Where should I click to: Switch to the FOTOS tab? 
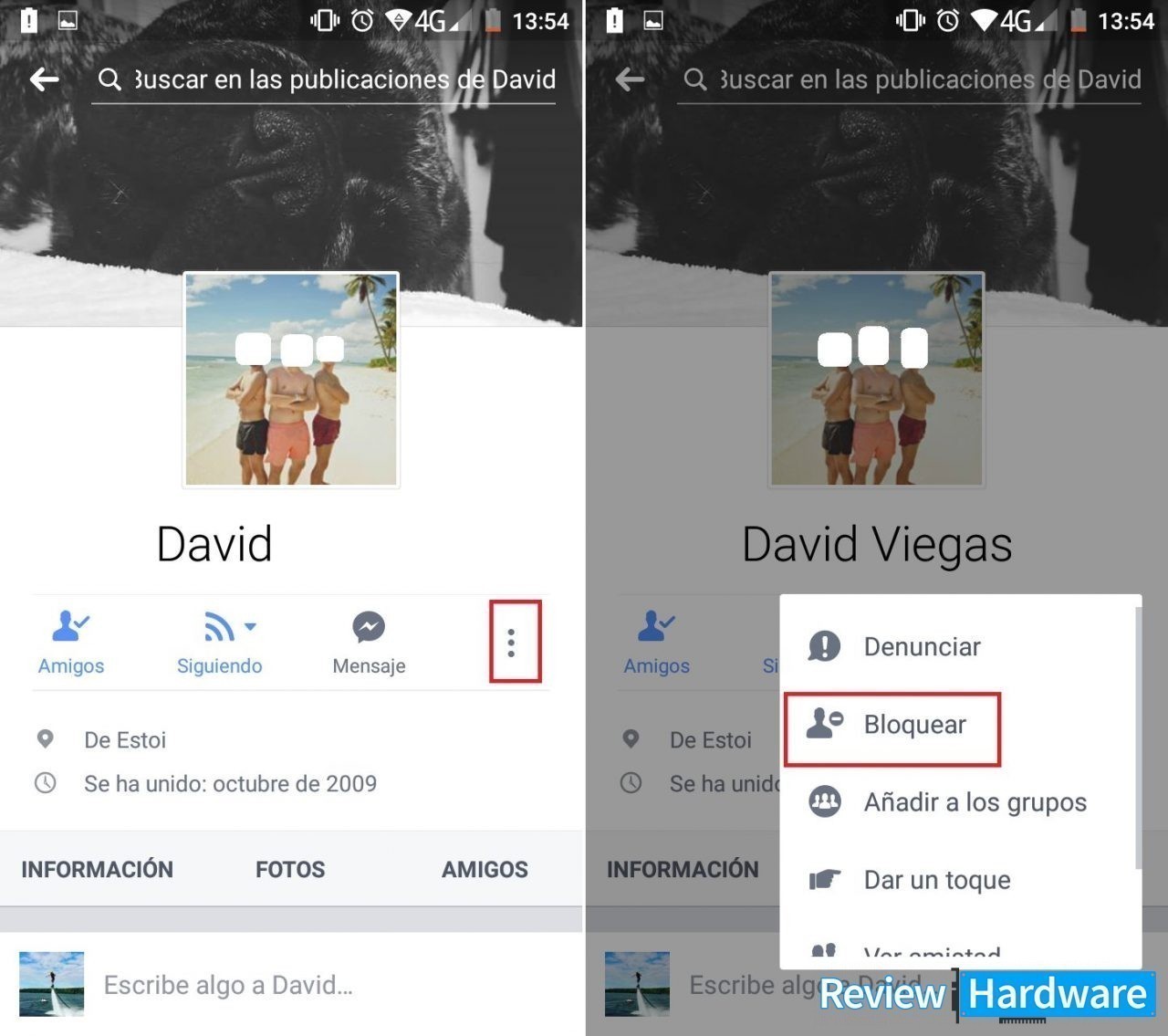(x=290, y=869)
